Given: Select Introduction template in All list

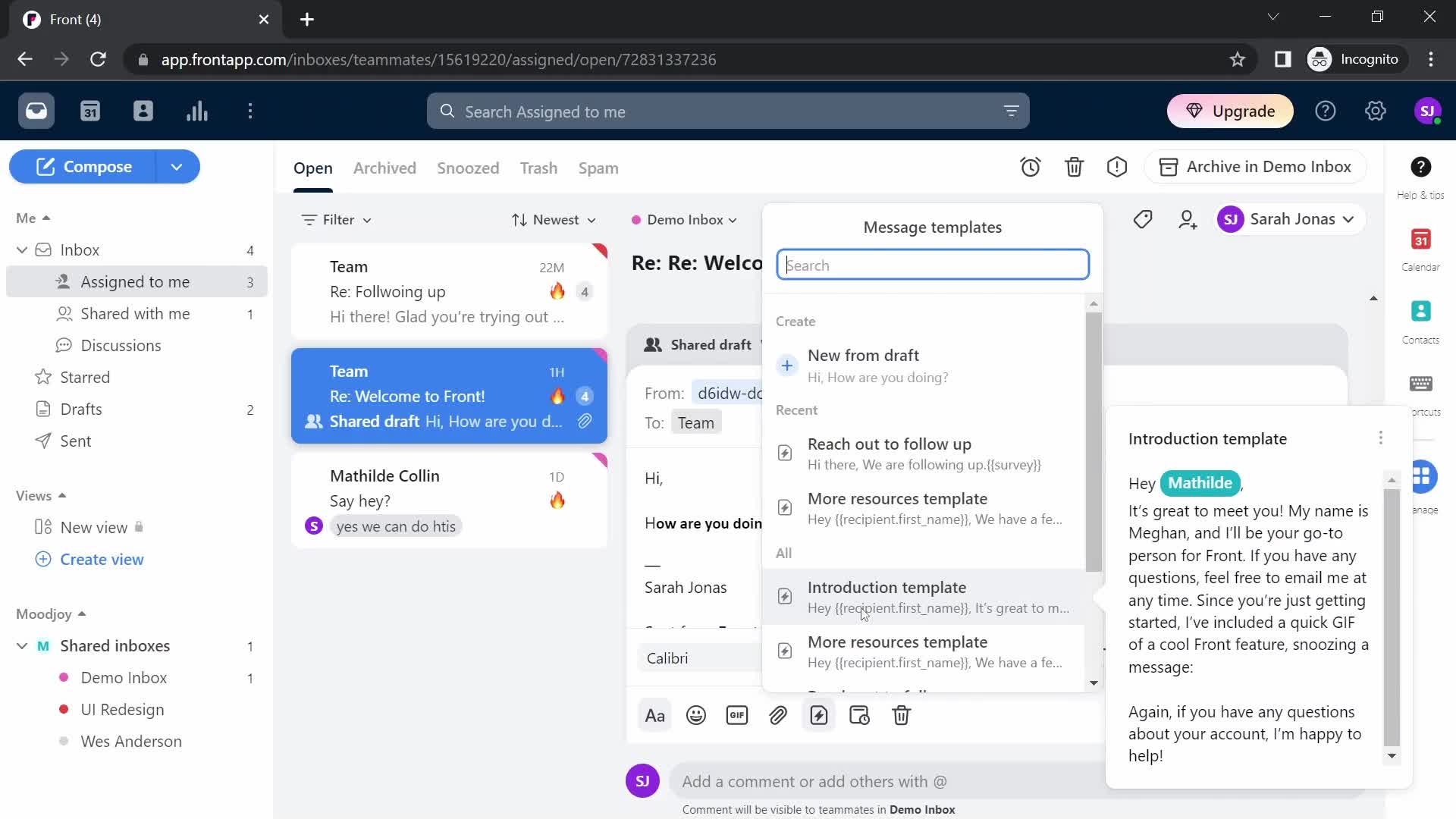Looking at the screenshot, I should tap(923, 597).
